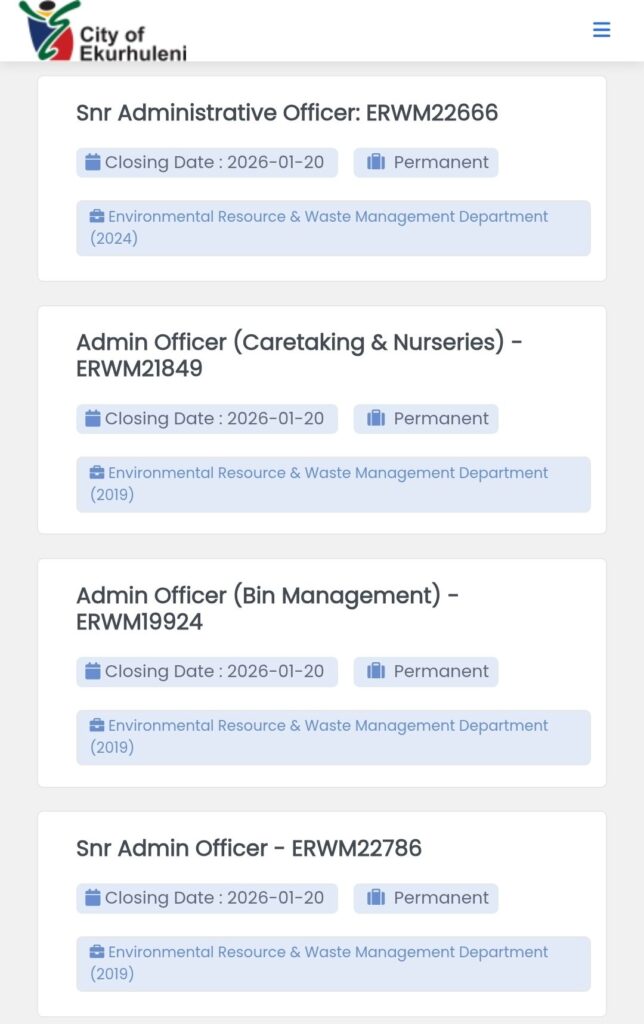This screenshot has width=644, height=1024.
Task: Click calendar icon on Bin Management card
Action: [93, 671]
